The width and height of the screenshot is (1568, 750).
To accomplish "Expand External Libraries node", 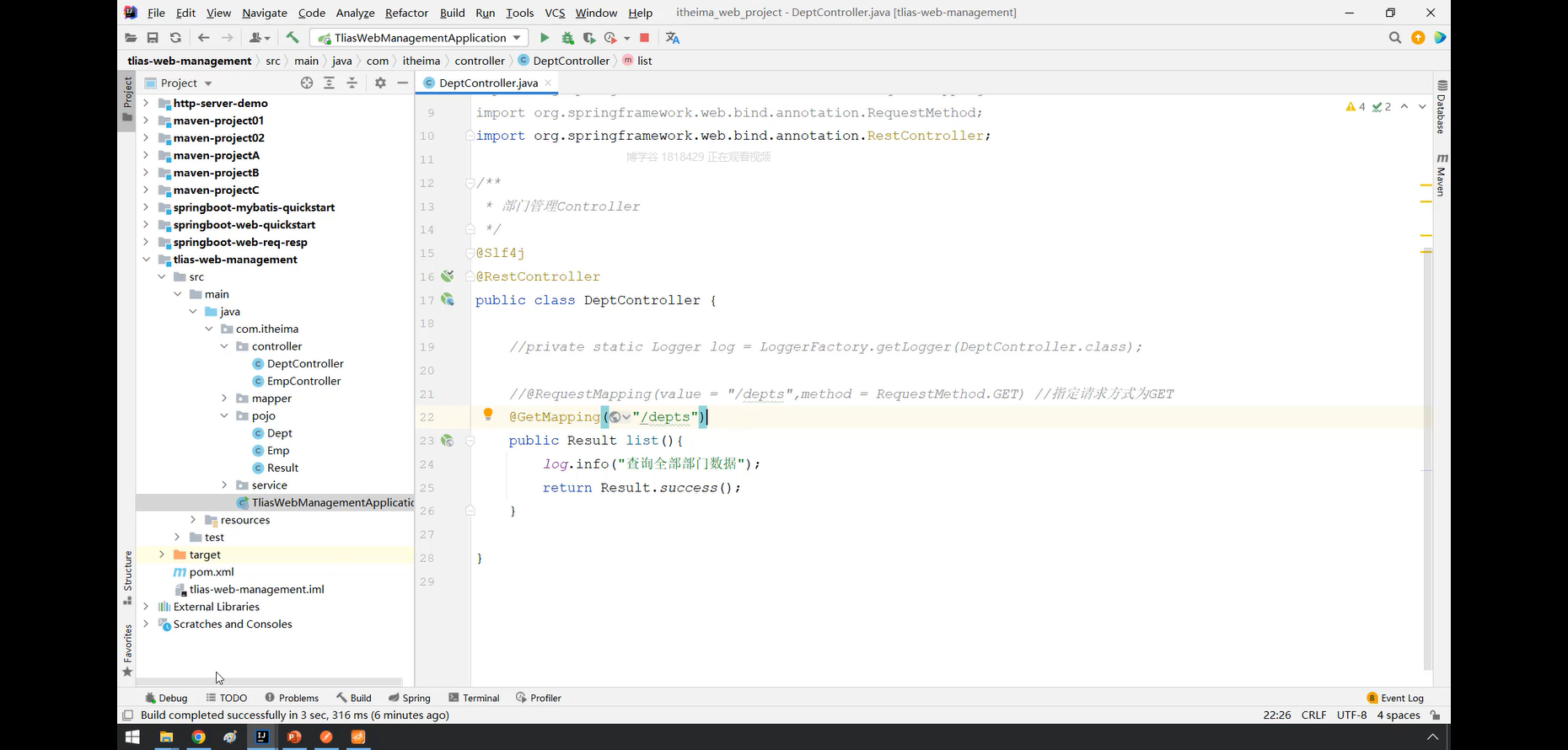I will click(146, 607).
